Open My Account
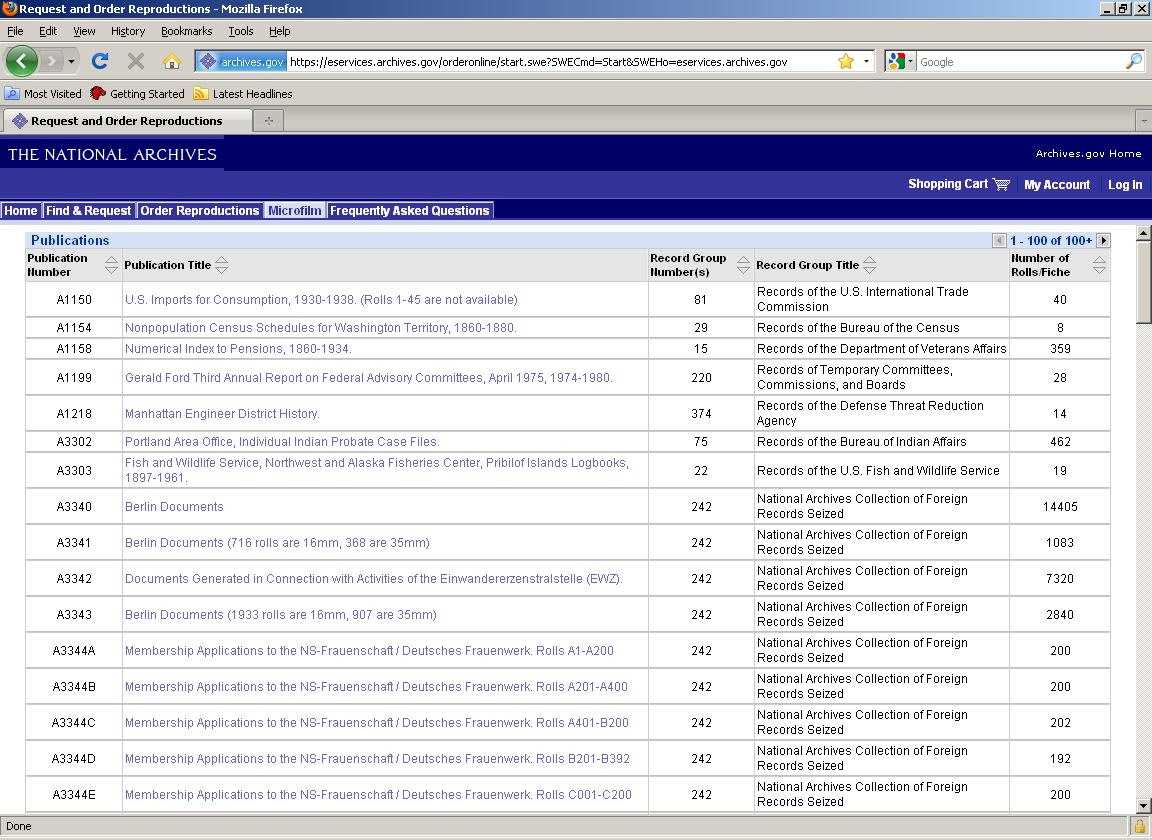 click(x=1056, y=184)
